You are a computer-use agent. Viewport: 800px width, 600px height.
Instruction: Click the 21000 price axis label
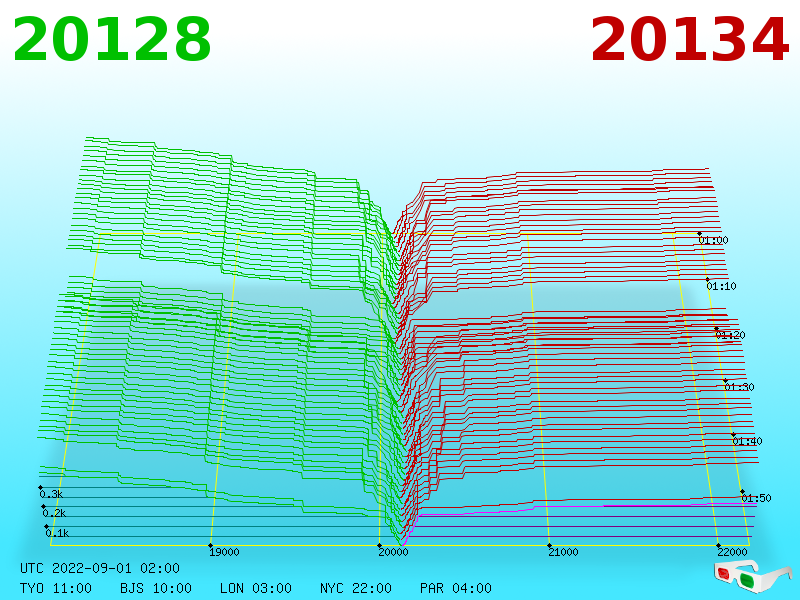563,552
